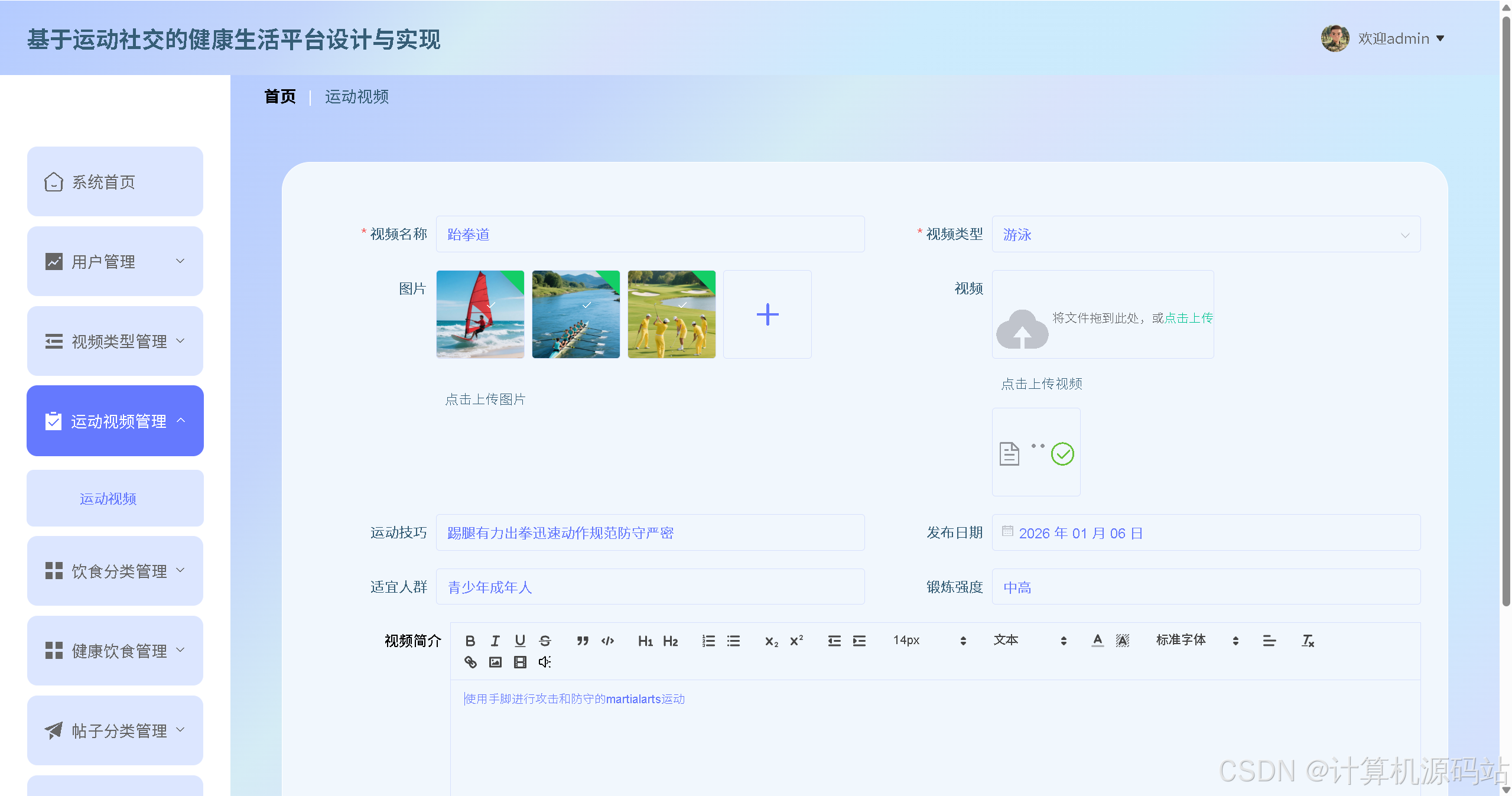Insert ordered list

(708, 641)
